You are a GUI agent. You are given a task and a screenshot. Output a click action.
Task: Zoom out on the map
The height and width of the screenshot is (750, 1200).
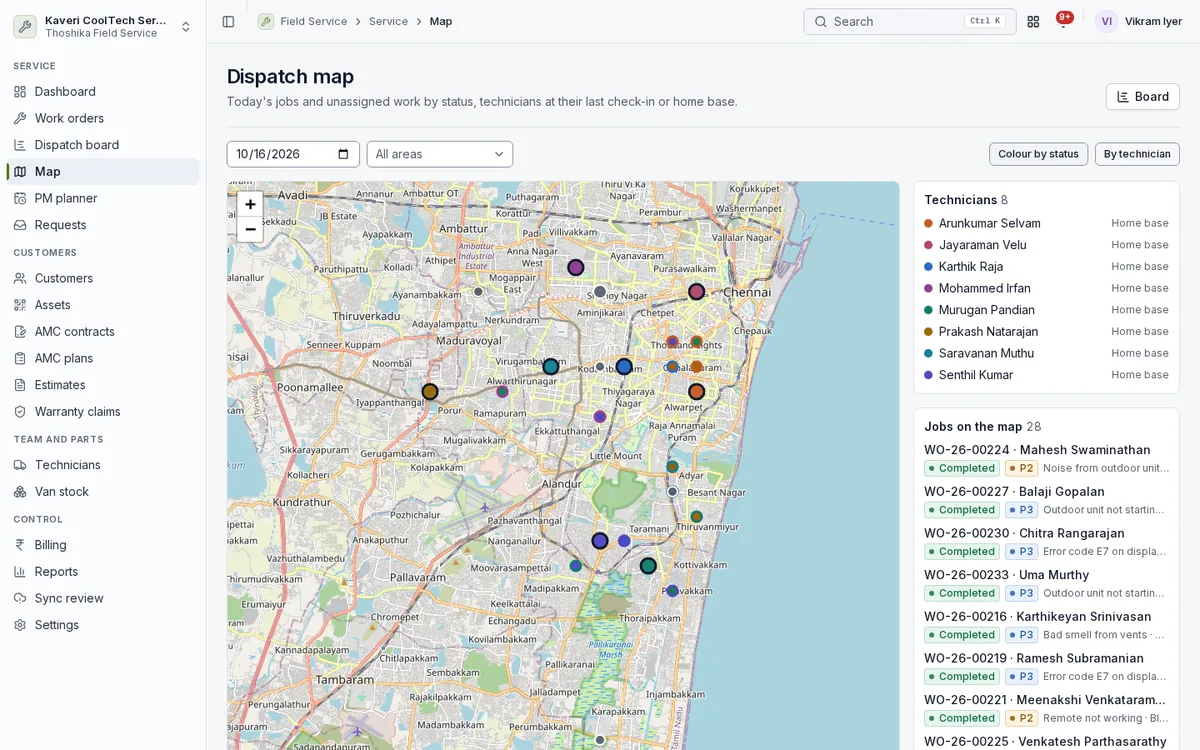[250, 229]
